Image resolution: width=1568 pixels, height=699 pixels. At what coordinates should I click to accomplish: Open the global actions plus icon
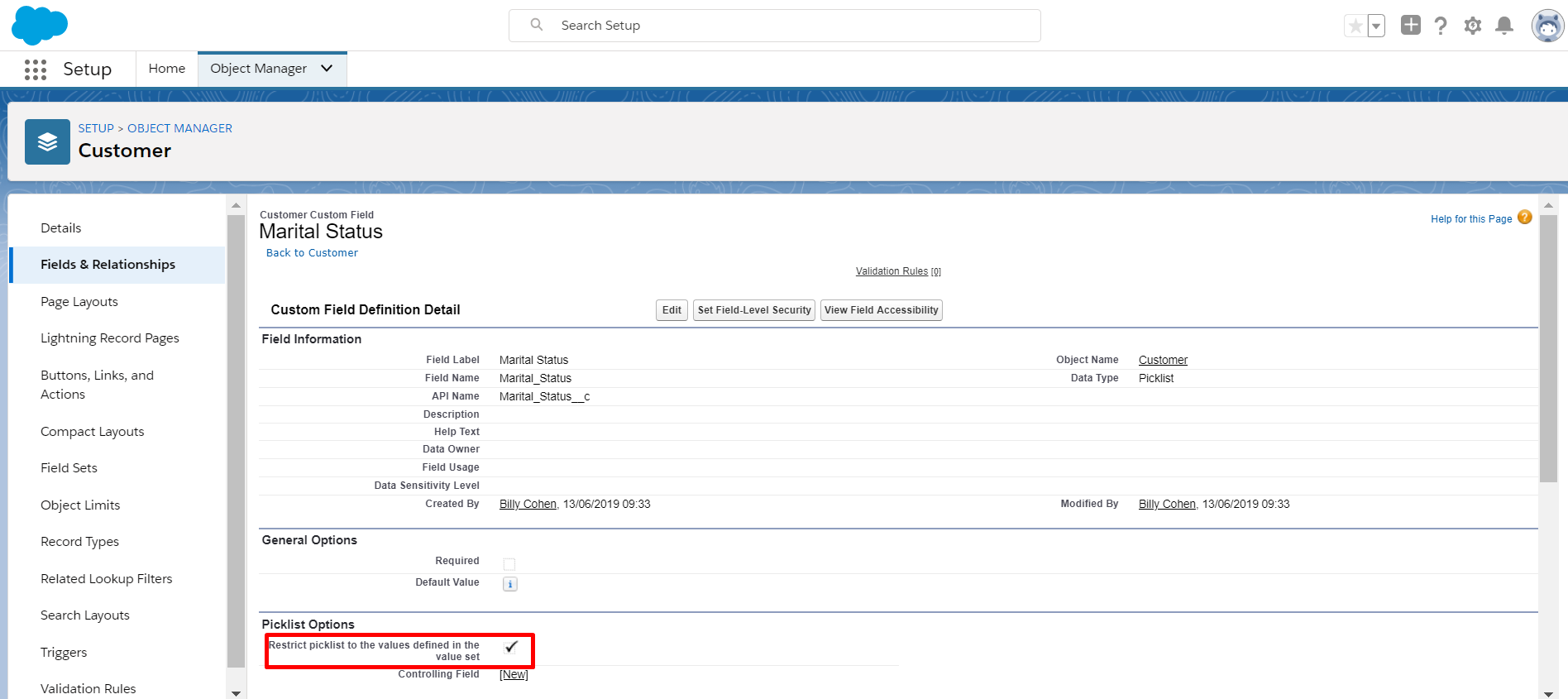pyautogui.click(x=1411, y=25)
